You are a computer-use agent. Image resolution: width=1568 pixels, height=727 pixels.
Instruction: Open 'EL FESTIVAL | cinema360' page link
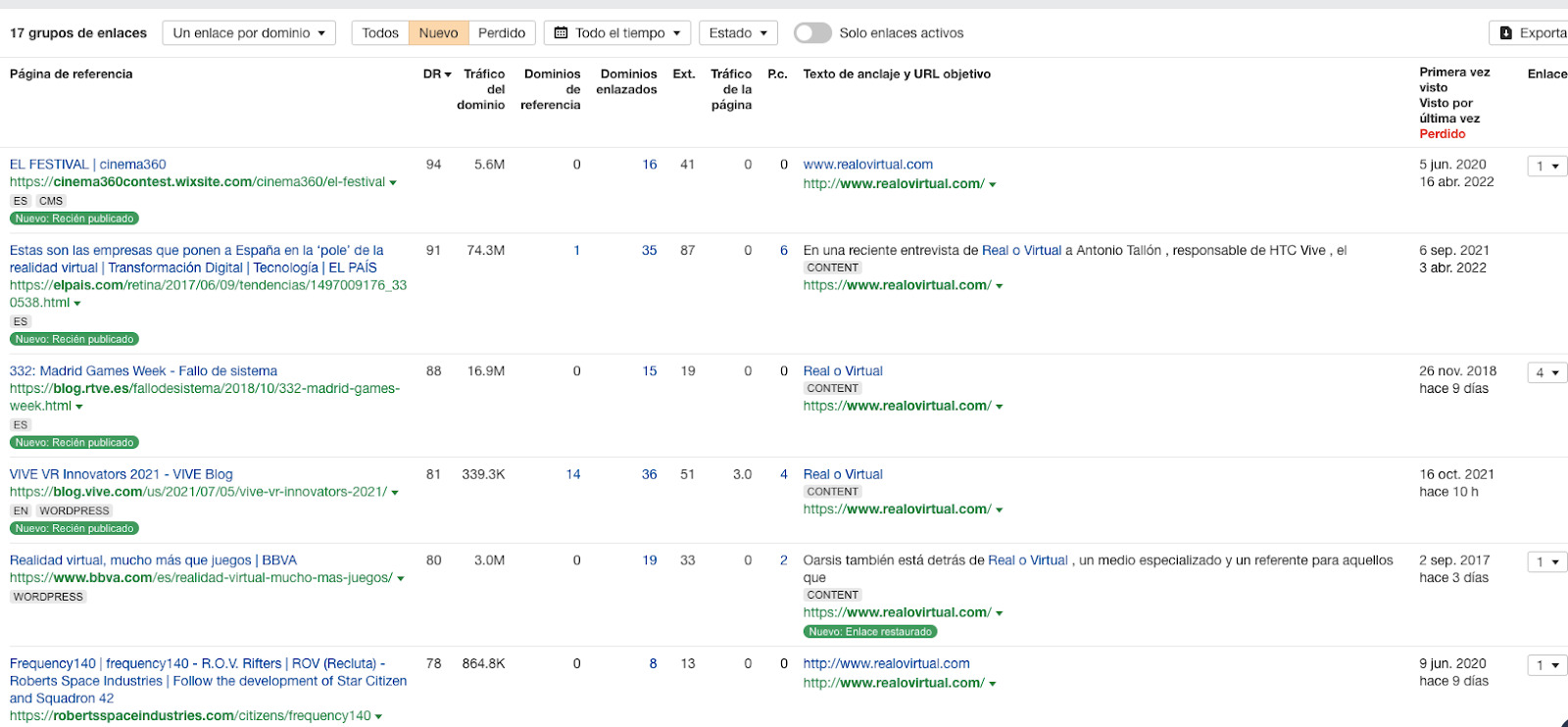tap(88, 165)
